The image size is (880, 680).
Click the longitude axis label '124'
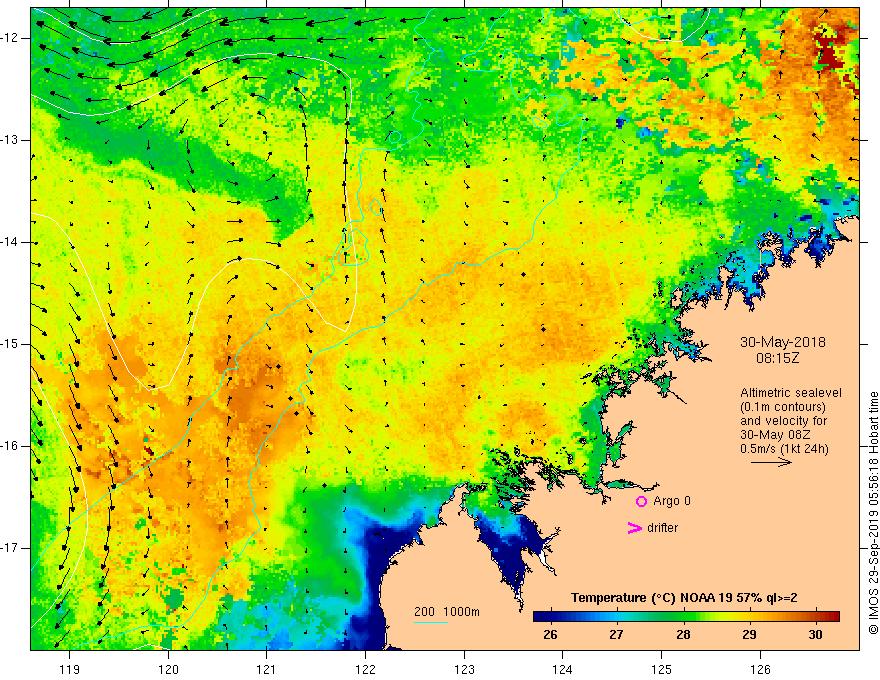[563, 669]
